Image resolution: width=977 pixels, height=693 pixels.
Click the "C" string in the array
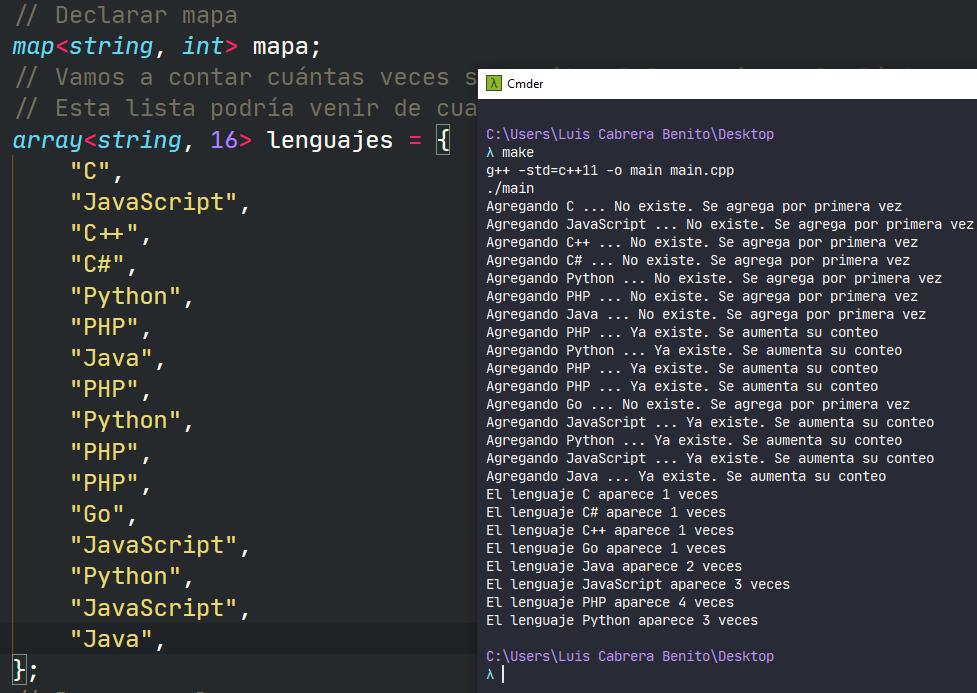90,171
